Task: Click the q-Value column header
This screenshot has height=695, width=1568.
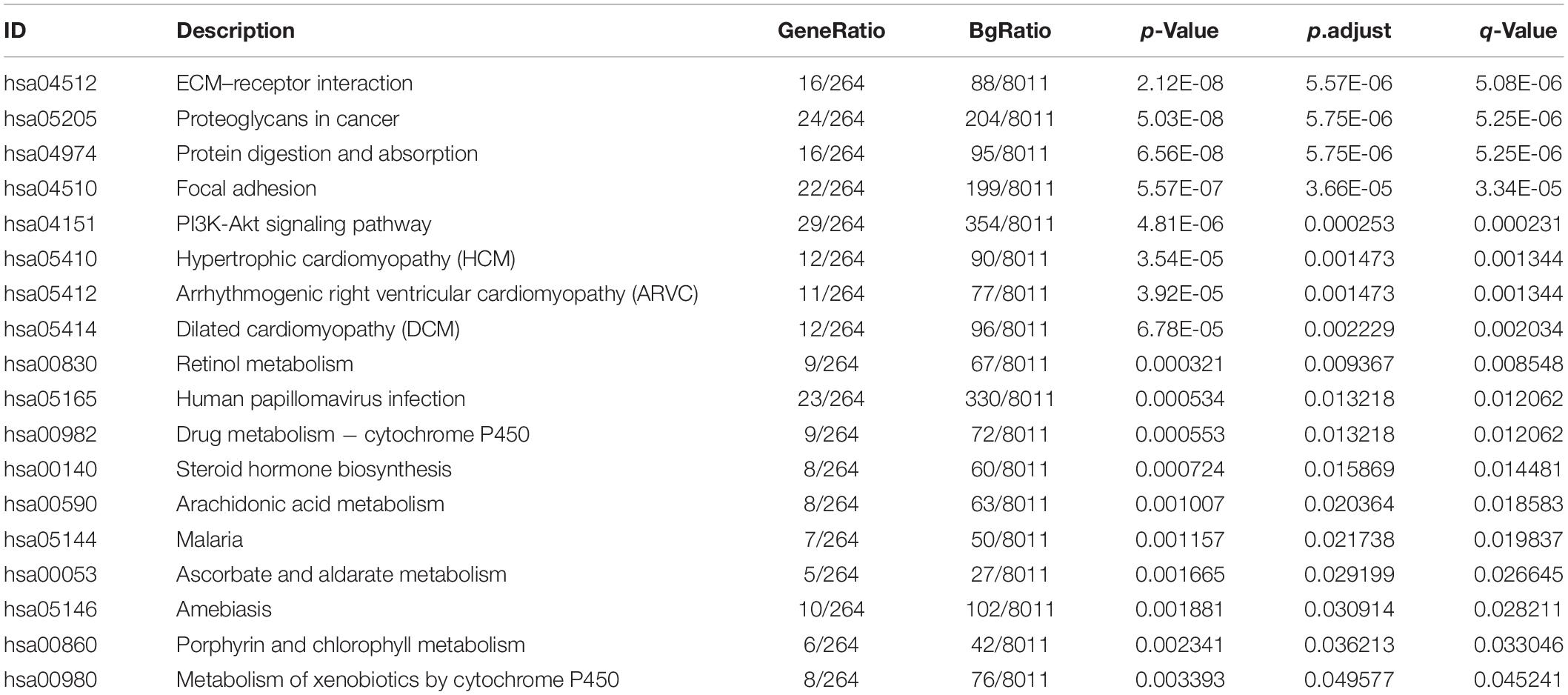Action: (1518, 30)
